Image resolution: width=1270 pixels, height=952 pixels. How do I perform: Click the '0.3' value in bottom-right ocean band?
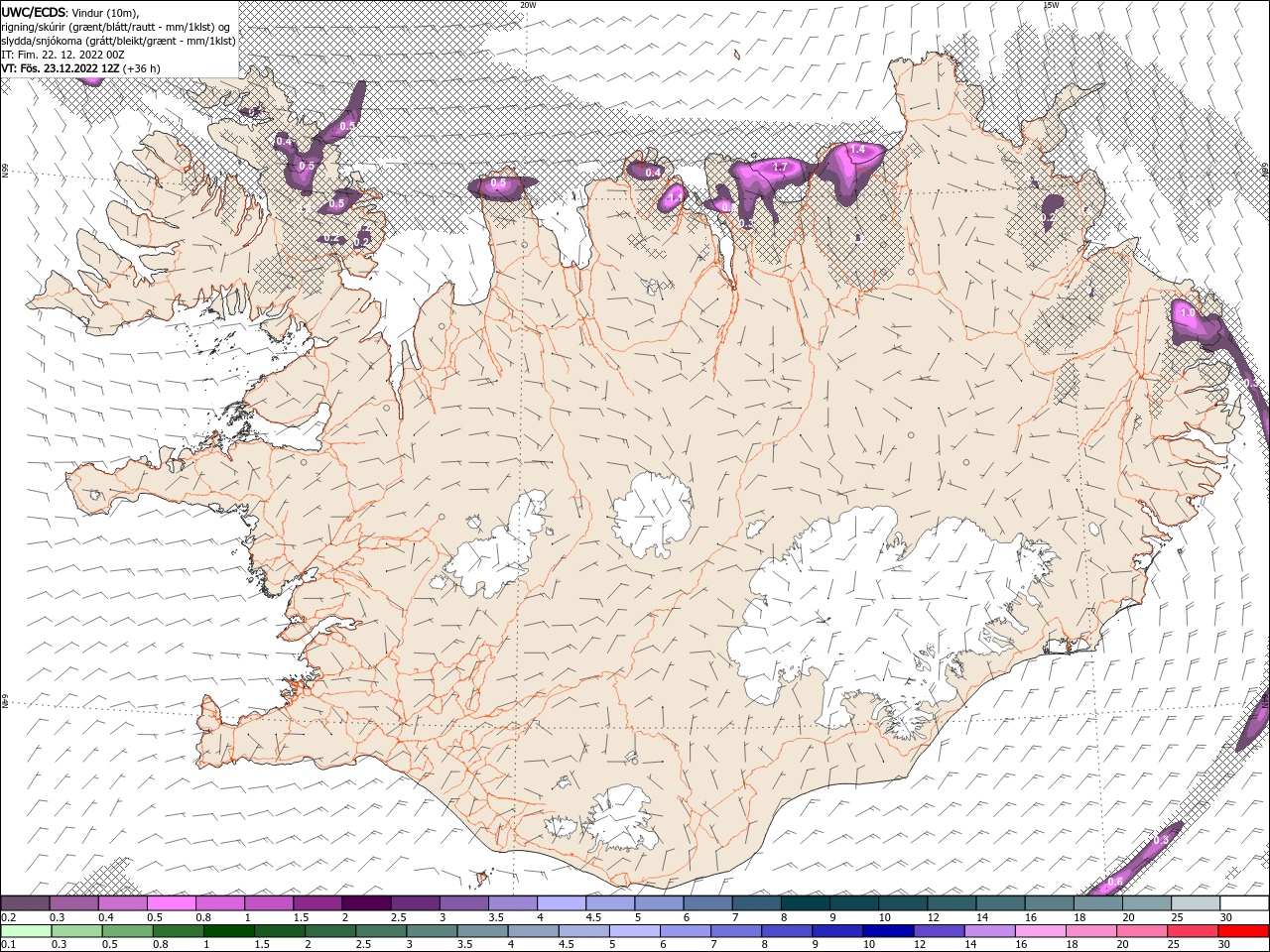pyautogui.click(x=1162, y=840)
